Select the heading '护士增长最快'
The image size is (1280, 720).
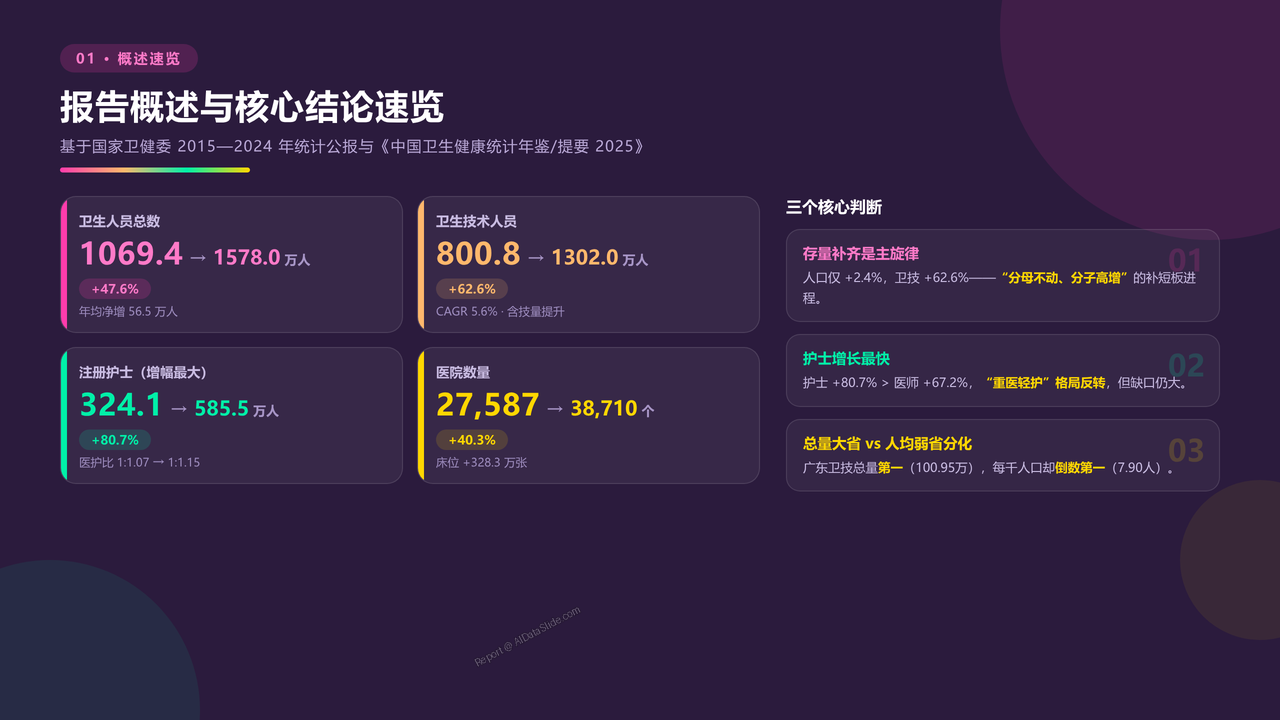[x=846, y=359]
